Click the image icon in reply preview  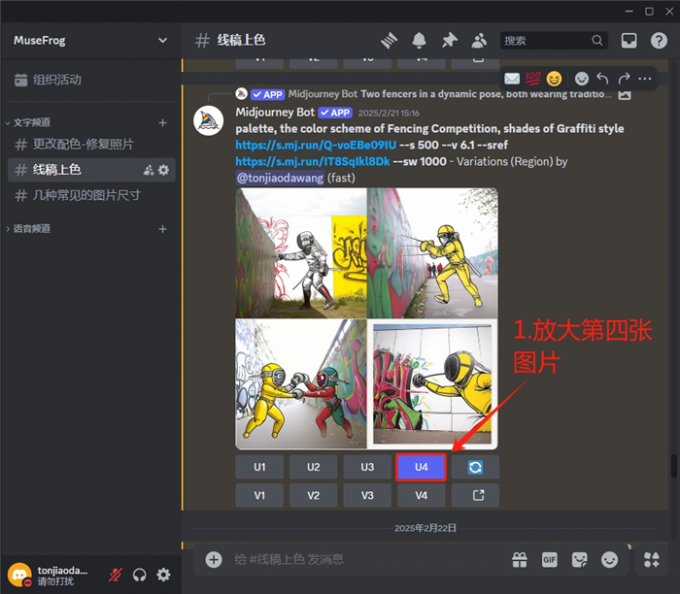[624, 95]
